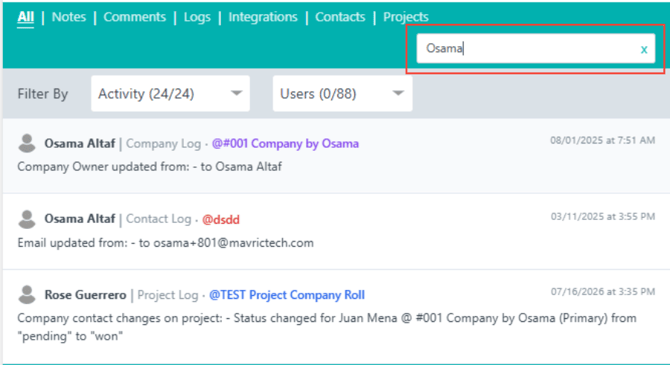Screen dimensions: 670x365
Task: Click the Osama Altaf name in the Company Log entry
Action: [x=80, y=144]
